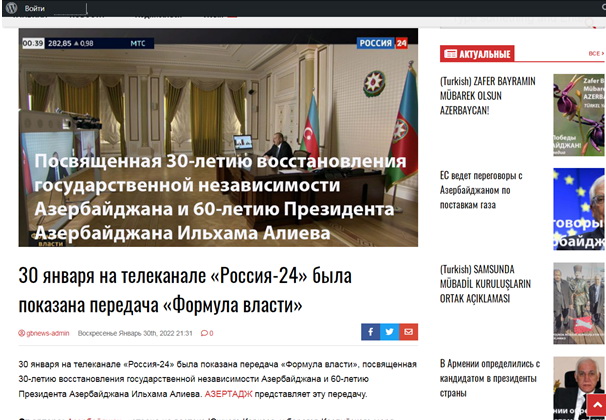Open the flower thumbnail for Zafer Bayramı
606x420 pixels.
(x=579, y=115)
